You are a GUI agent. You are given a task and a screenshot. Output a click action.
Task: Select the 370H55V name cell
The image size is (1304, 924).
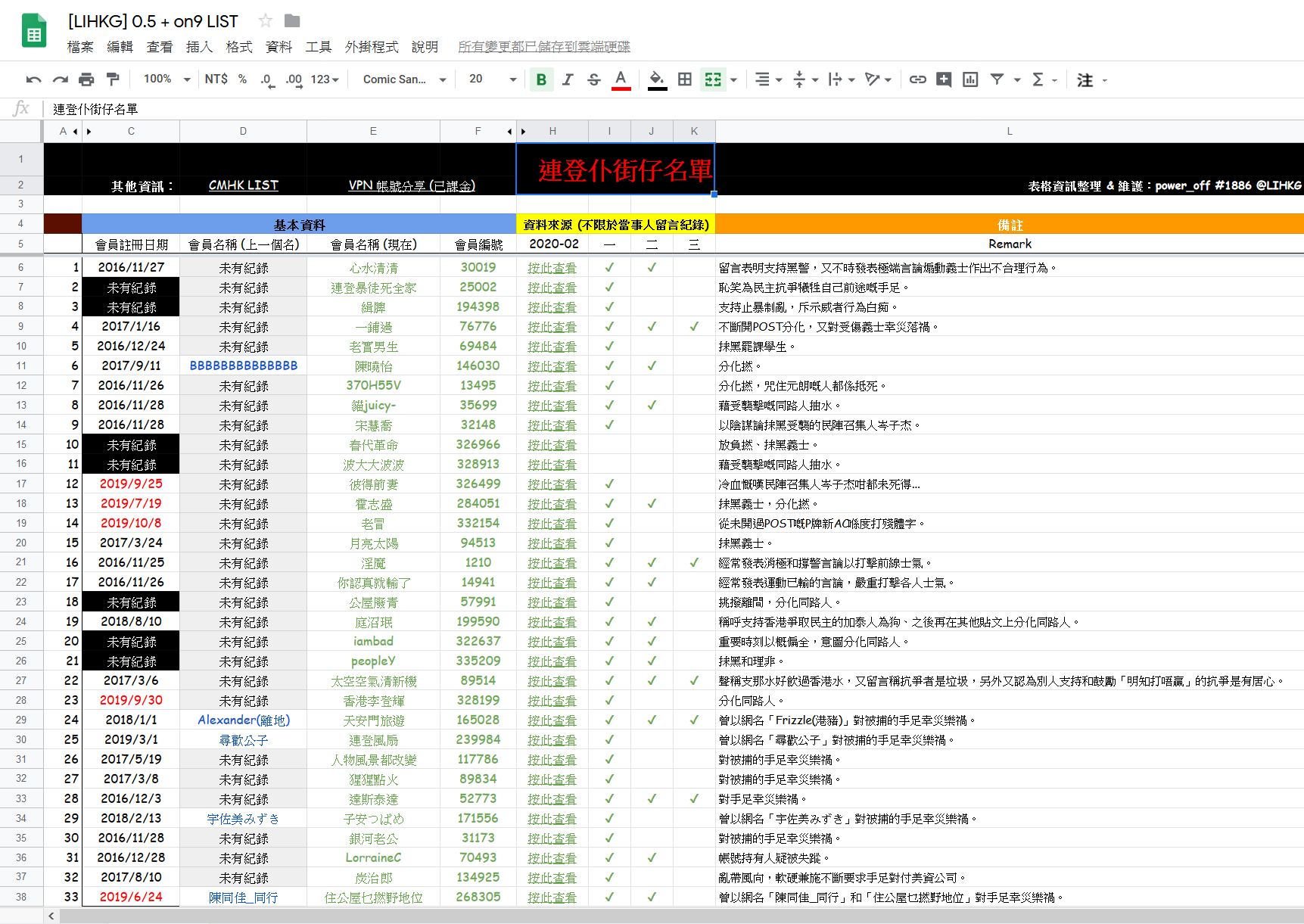[373, 385]
